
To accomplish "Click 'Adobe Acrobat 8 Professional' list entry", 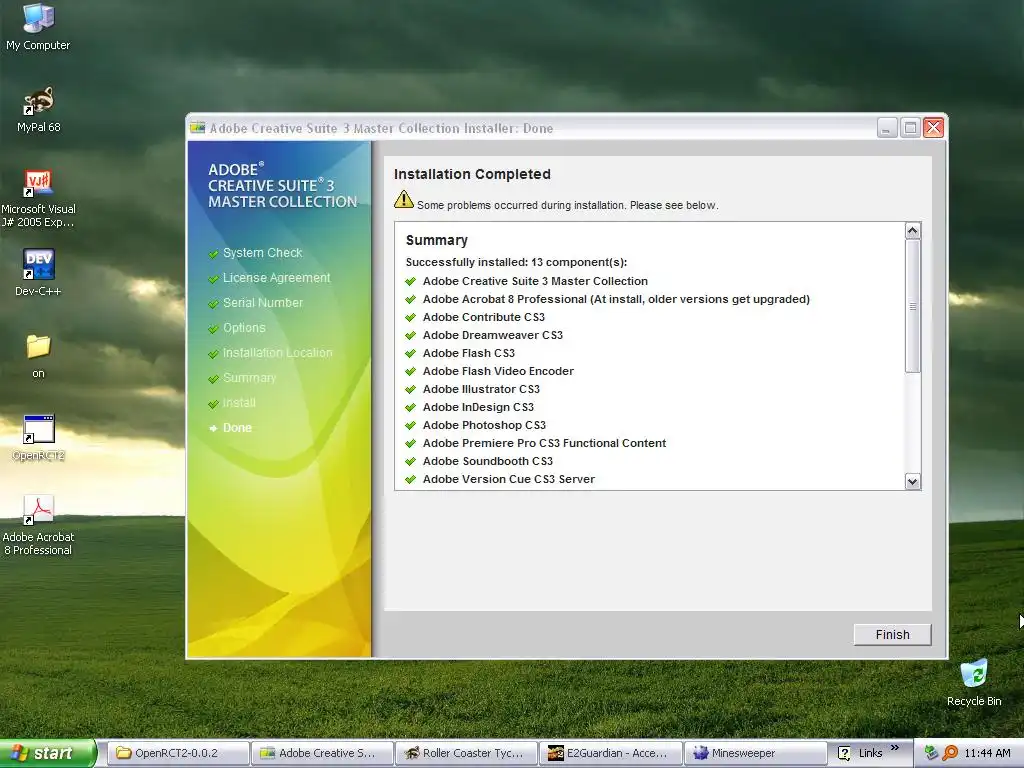I will [x=616, y=299].
